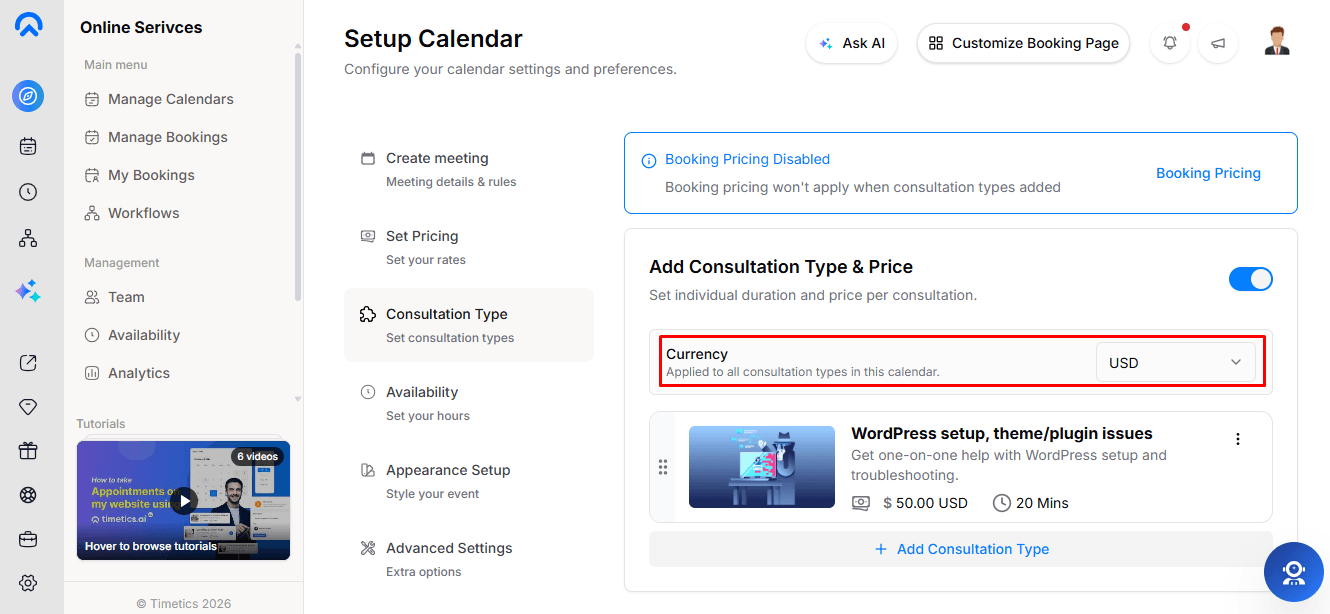Click Add Consultation Type button

point(961,549)
